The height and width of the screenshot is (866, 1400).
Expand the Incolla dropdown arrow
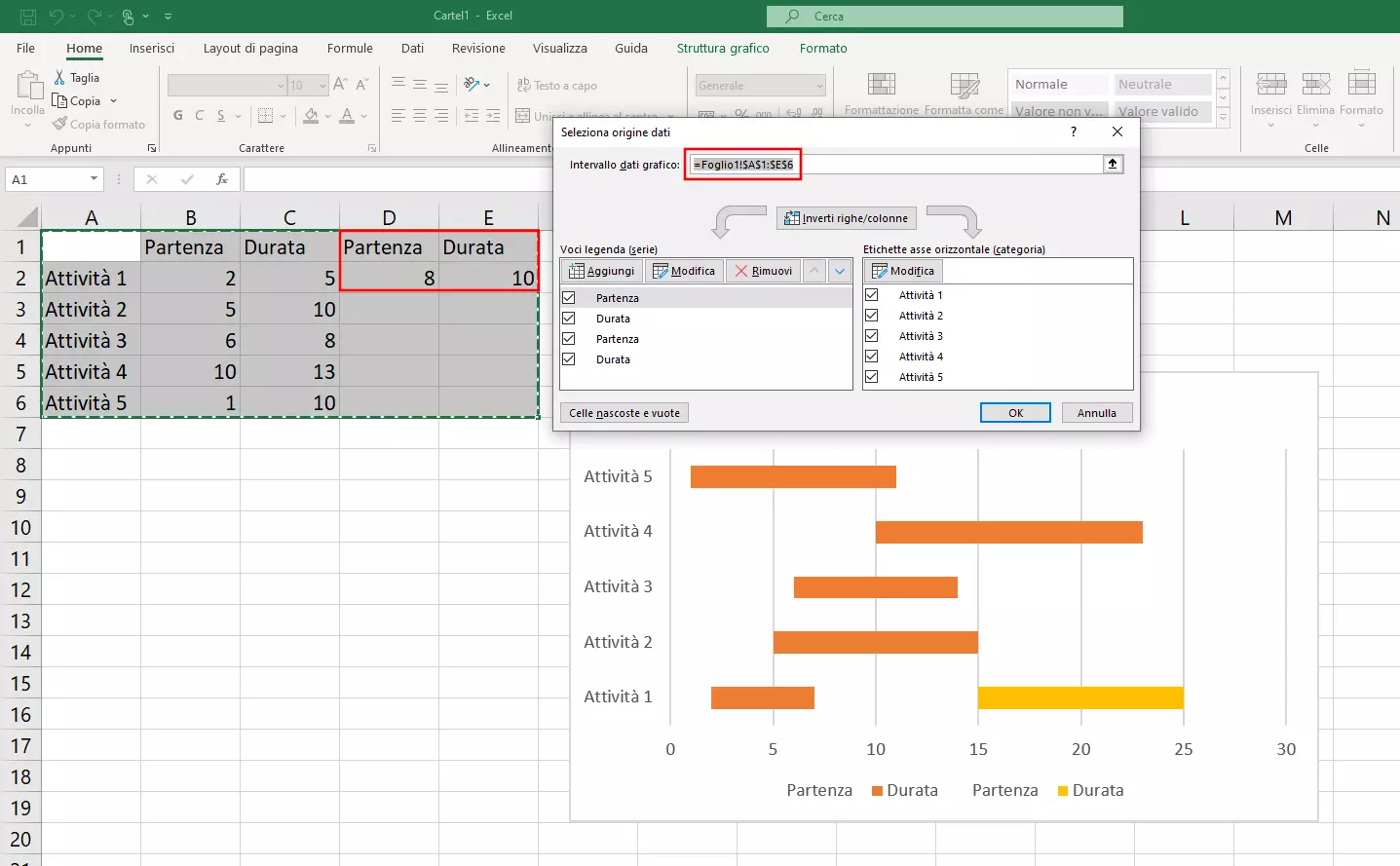(x=27, y=125)
